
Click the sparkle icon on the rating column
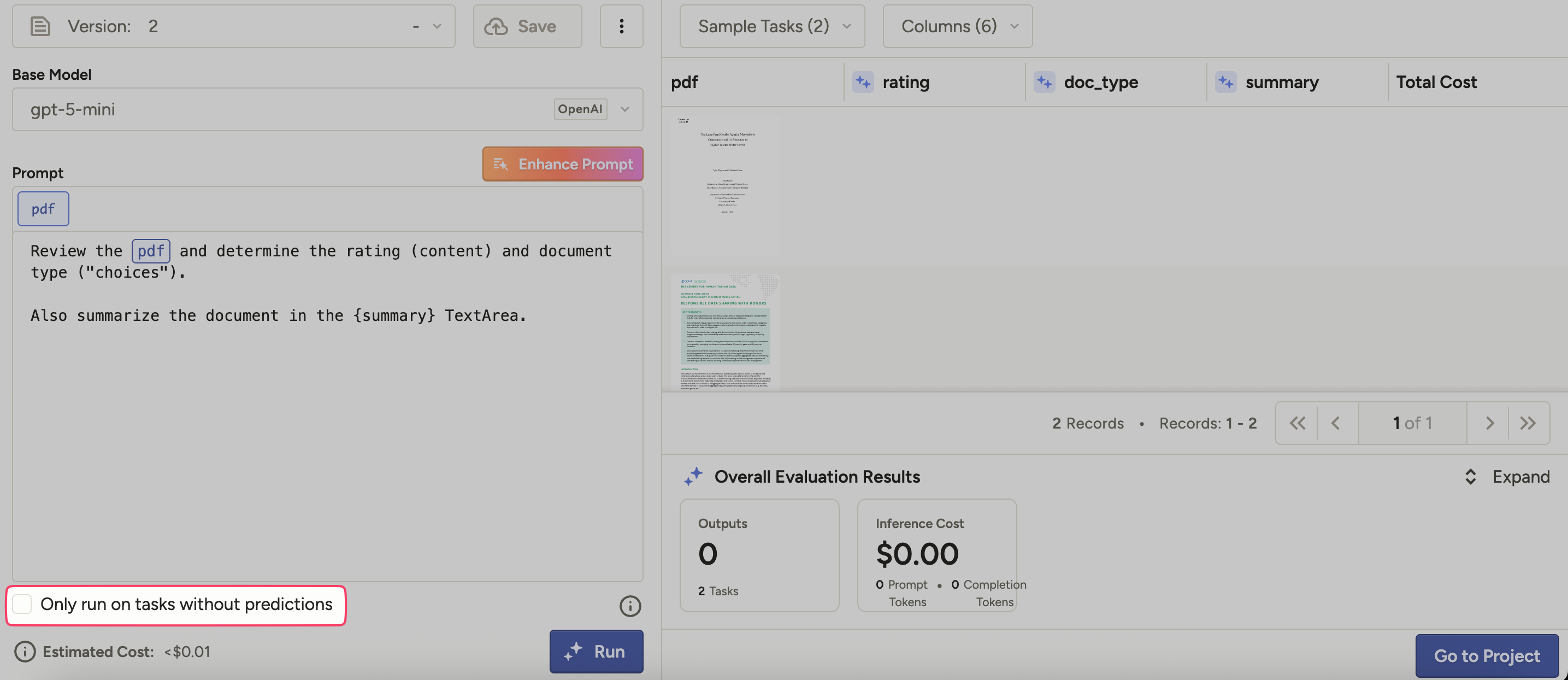(863, 82)
